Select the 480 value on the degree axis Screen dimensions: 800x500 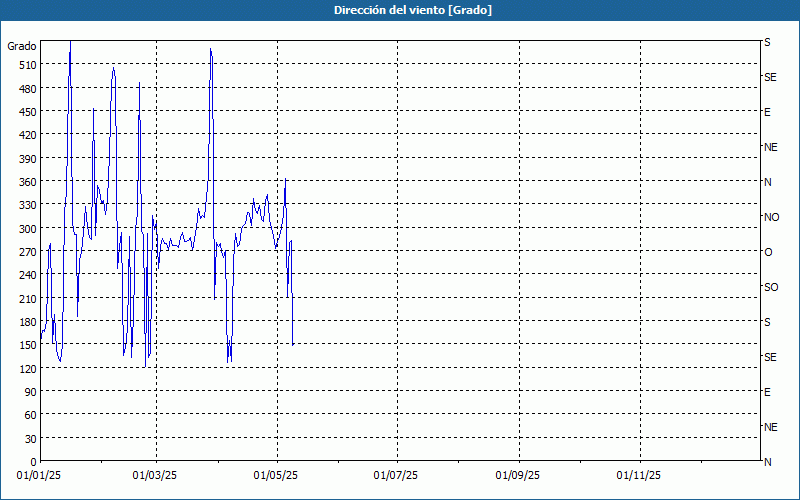(x=28, y=89)
